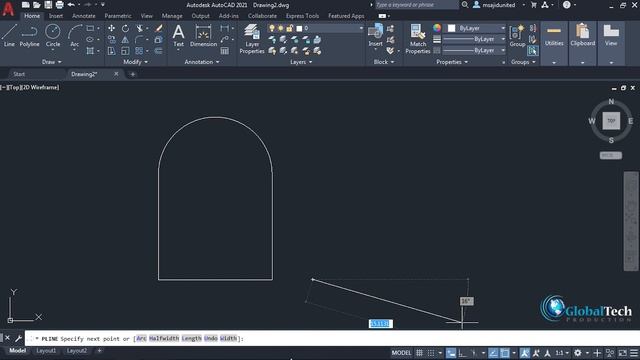
Task: Switch to the Manage ribbon tab
Action: [x=172, y=16]
